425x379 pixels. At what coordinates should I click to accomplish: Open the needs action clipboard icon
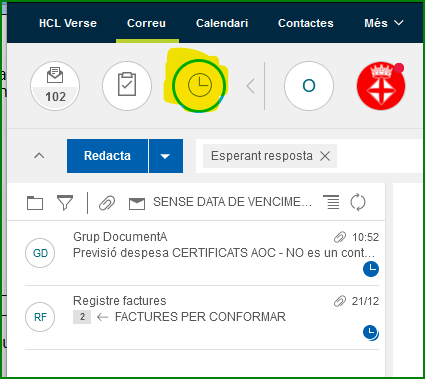pyautogui.click(x=127, y=86)
